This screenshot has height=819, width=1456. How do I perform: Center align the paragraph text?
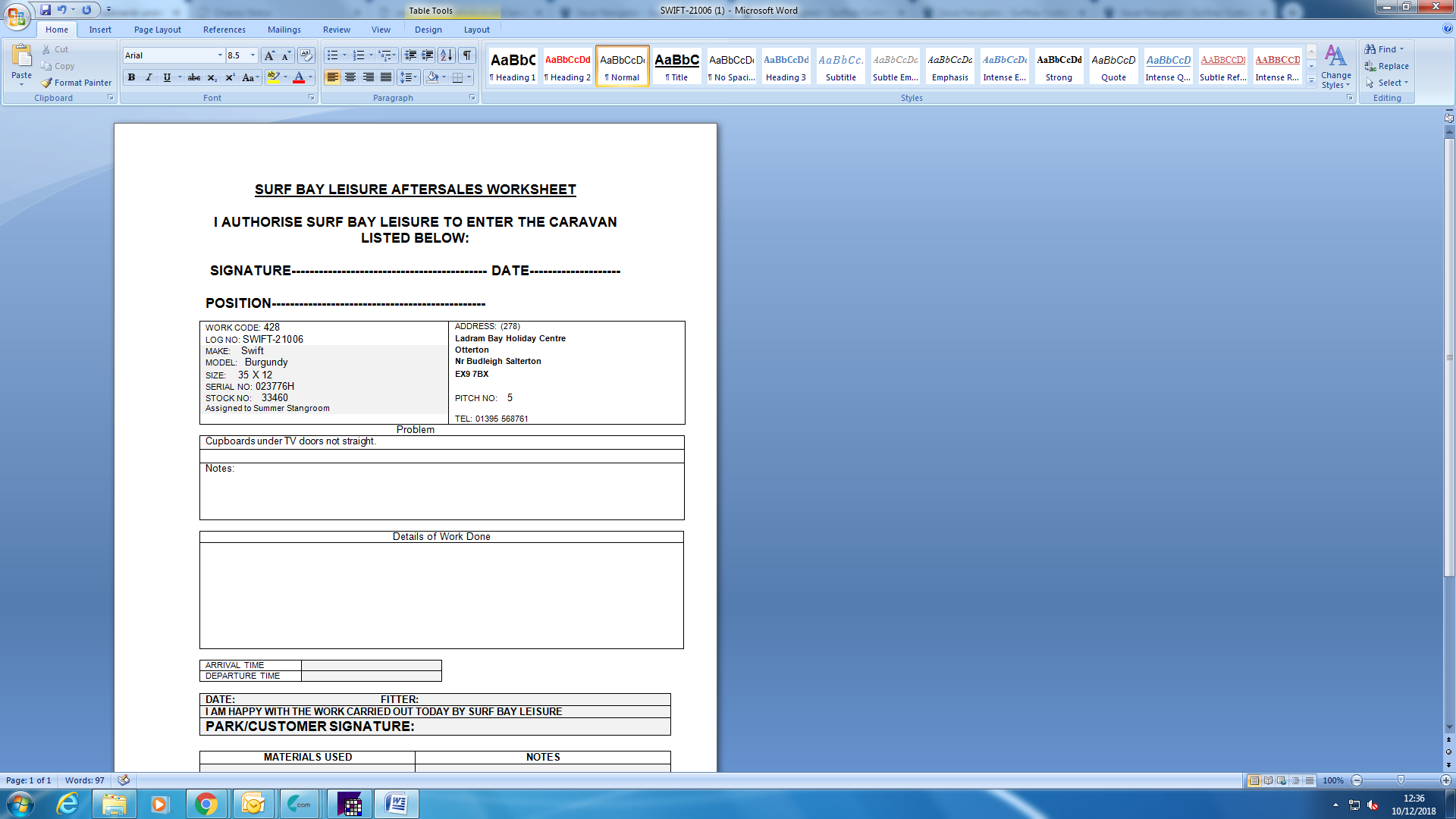tap(350, 77)
